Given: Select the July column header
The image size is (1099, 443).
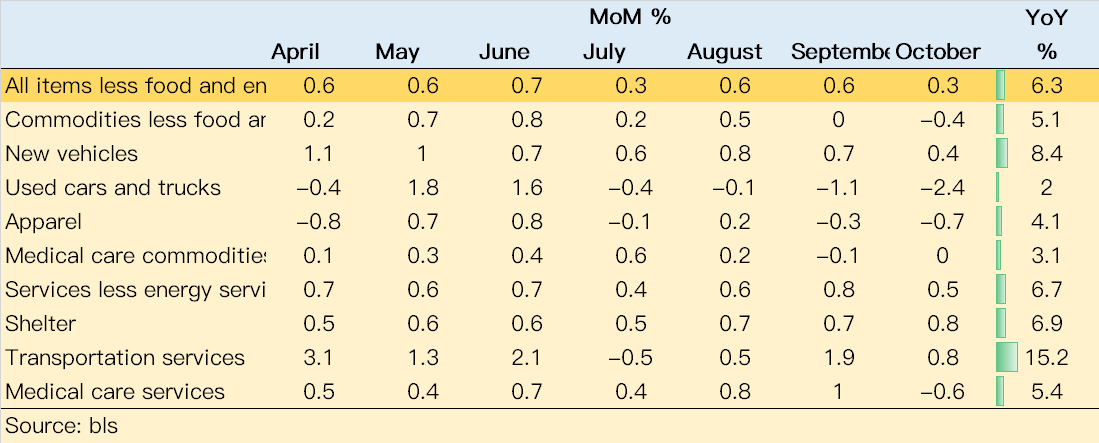Looking at the screenshot, I should tap(604, 53).
